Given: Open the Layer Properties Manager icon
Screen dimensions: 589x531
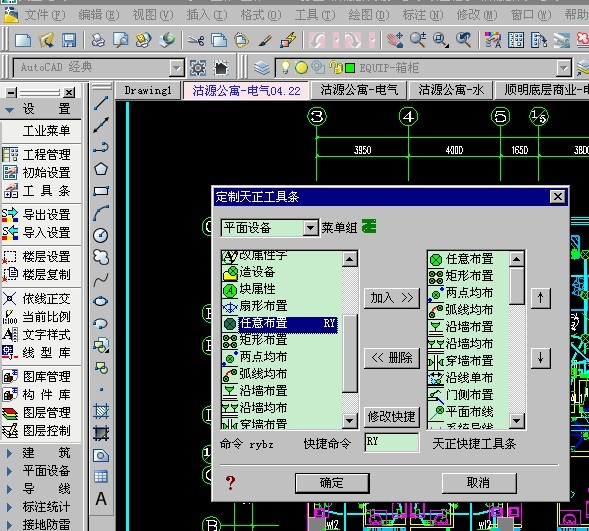Looking at the screenshot, I should [x=261, y=68].
